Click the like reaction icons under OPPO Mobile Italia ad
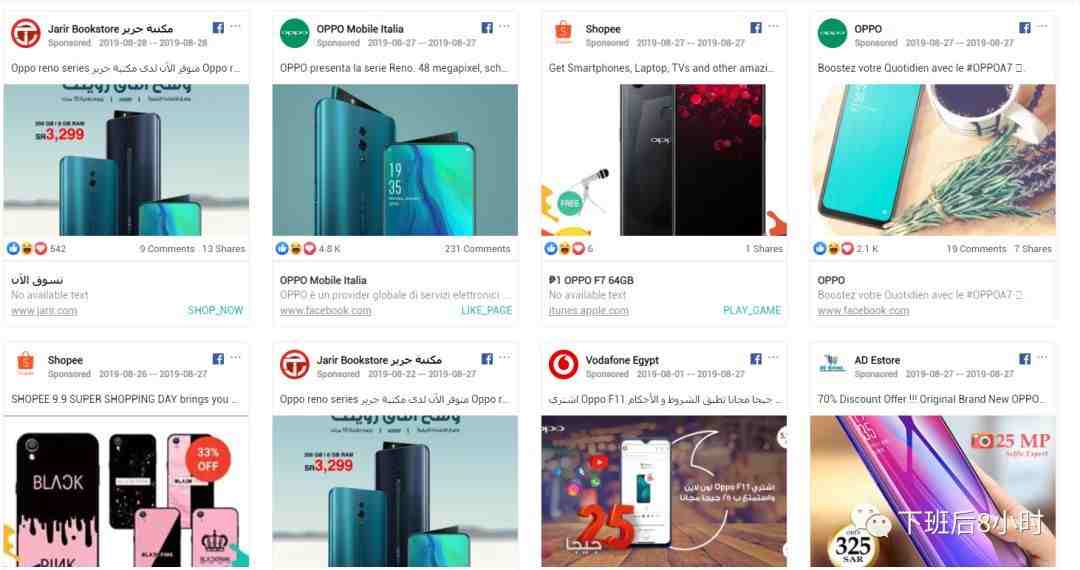The width and height of the screenshot is (1080, 570). coord(295,249)
